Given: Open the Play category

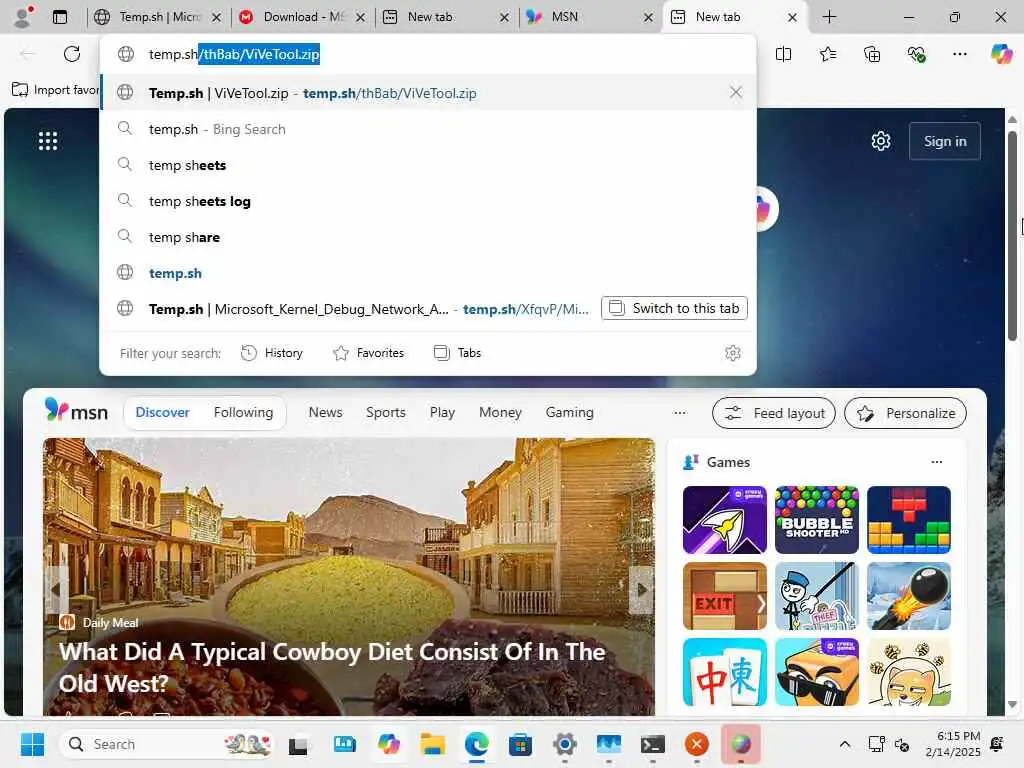Looking at the screenshot, I should [442, 413].
